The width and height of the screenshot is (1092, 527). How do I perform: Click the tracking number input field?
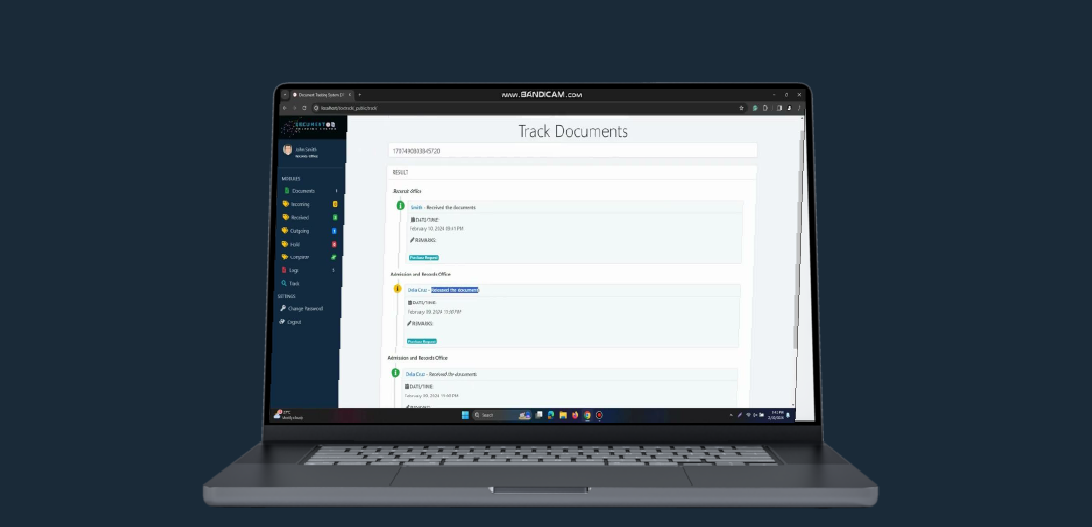(572, 150)
